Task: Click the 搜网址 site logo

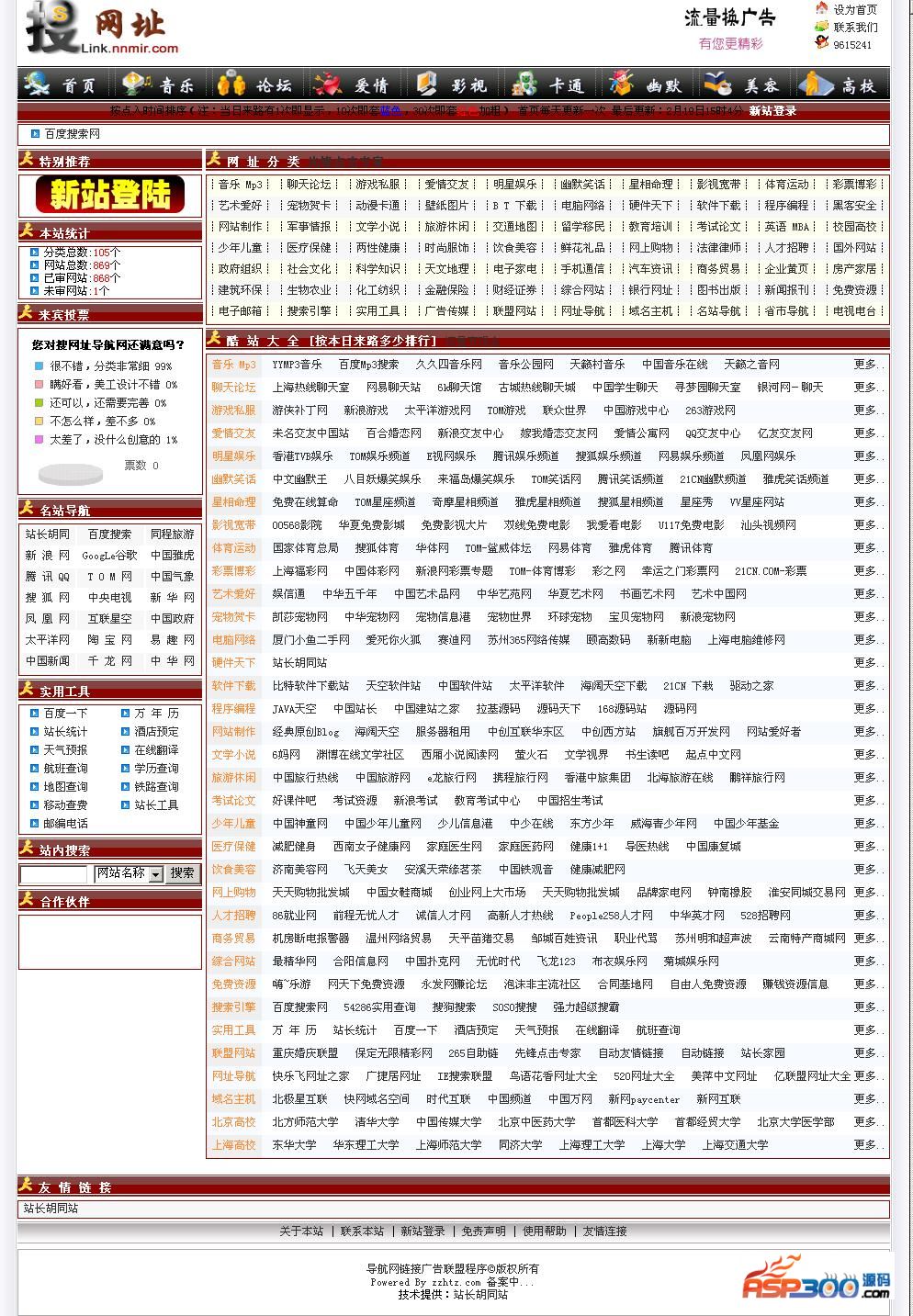Action: click(101, 28)
